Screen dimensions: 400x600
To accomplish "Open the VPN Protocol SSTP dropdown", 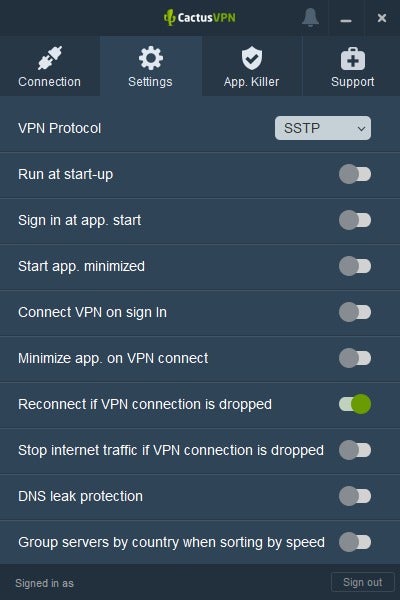I will click(323, 128).
